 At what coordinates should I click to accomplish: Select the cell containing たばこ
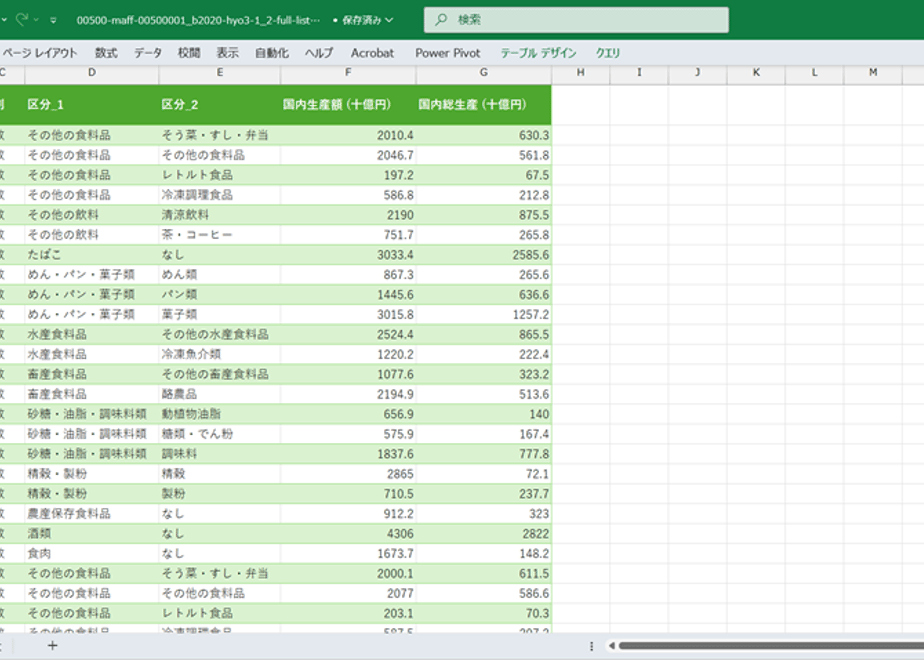[x=92, y=255]
